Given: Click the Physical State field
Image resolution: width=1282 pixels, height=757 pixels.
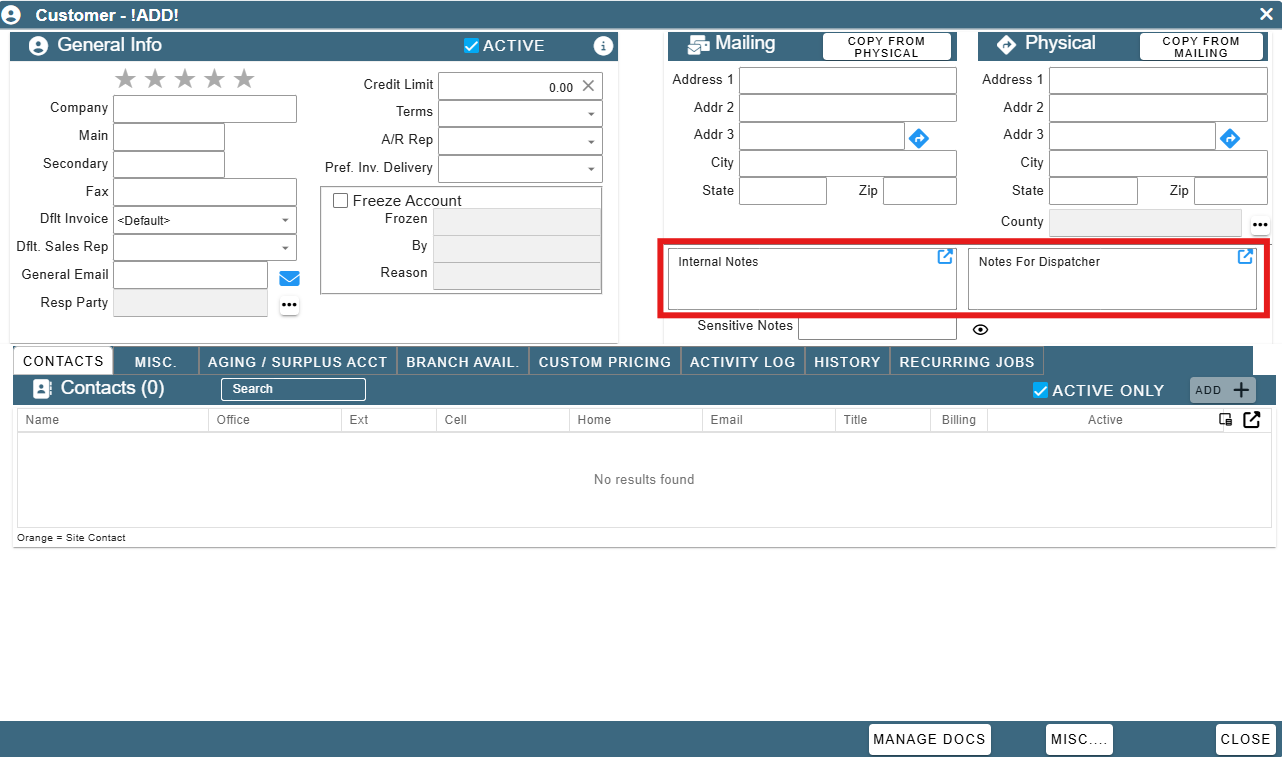Looking at the screenshot, I should click(x=1093, y=191).
